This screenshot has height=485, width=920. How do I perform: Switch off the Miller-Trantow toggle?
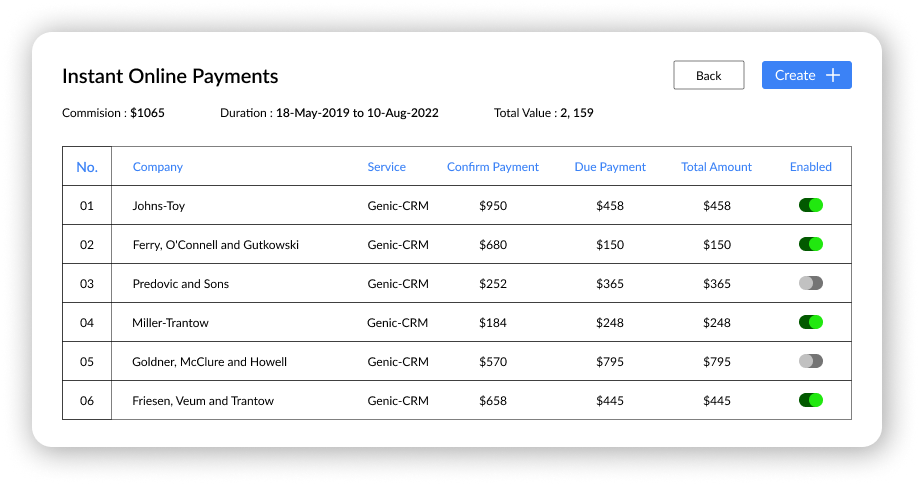(810, 322)
